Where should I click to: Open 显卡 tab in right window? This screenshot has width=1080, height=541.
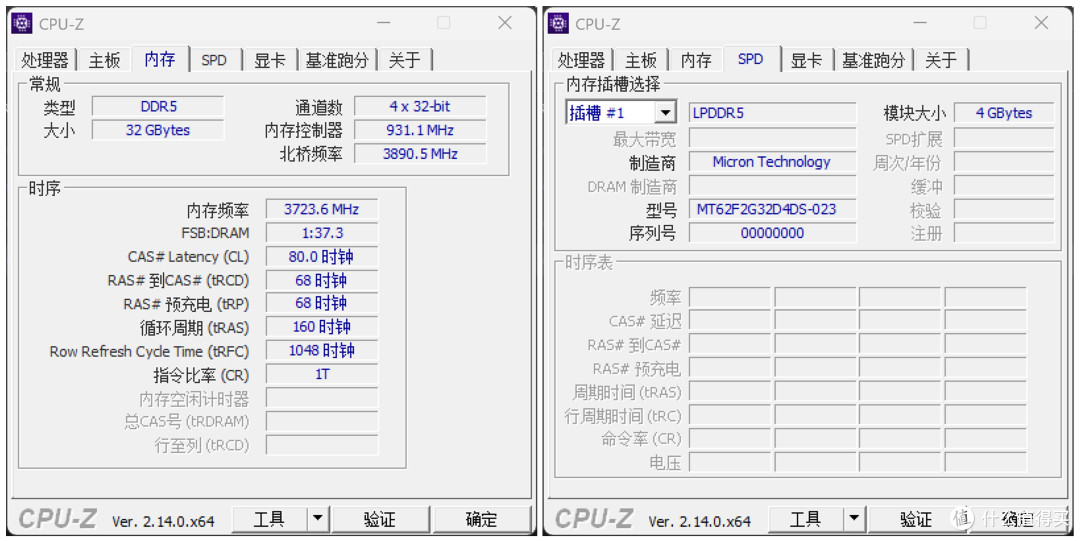[806, 60]
